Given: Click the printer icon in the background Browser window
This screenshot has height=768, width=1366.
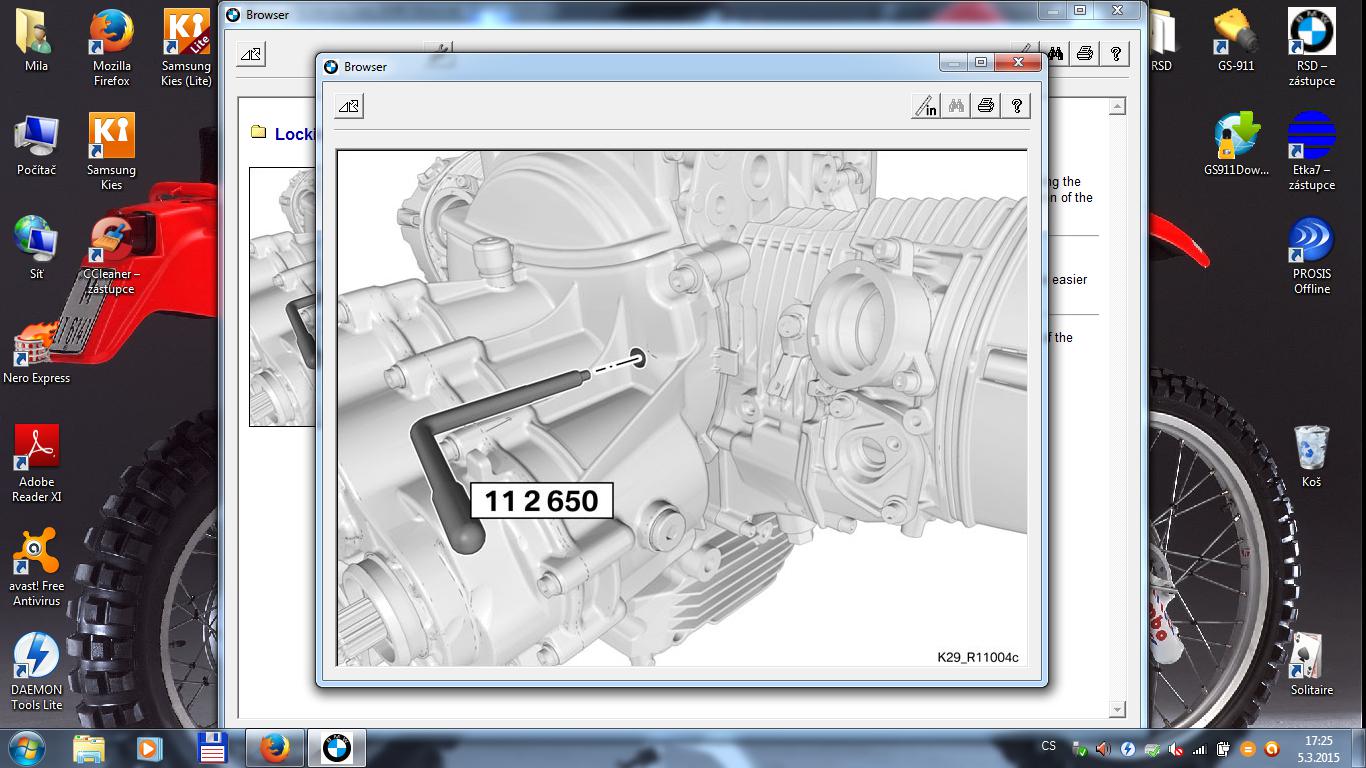Looking at the screenshot, I should coord(1085,54).
